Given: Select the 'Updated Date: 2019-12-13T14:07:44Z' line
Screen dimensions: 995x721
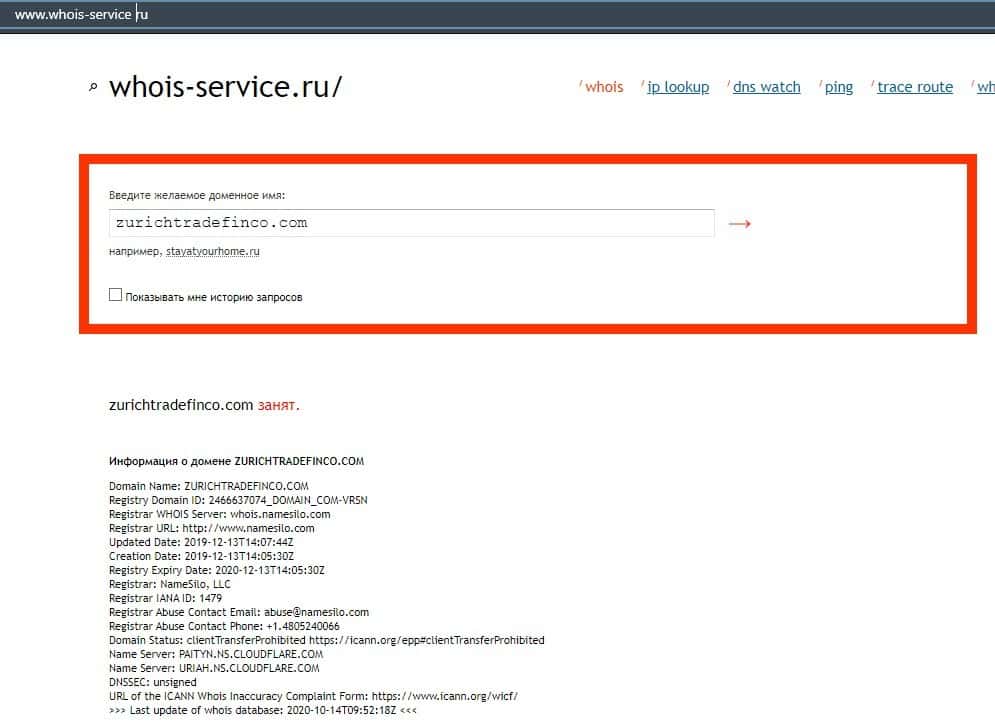Looking at the screenshot, I should coord(201,542).
